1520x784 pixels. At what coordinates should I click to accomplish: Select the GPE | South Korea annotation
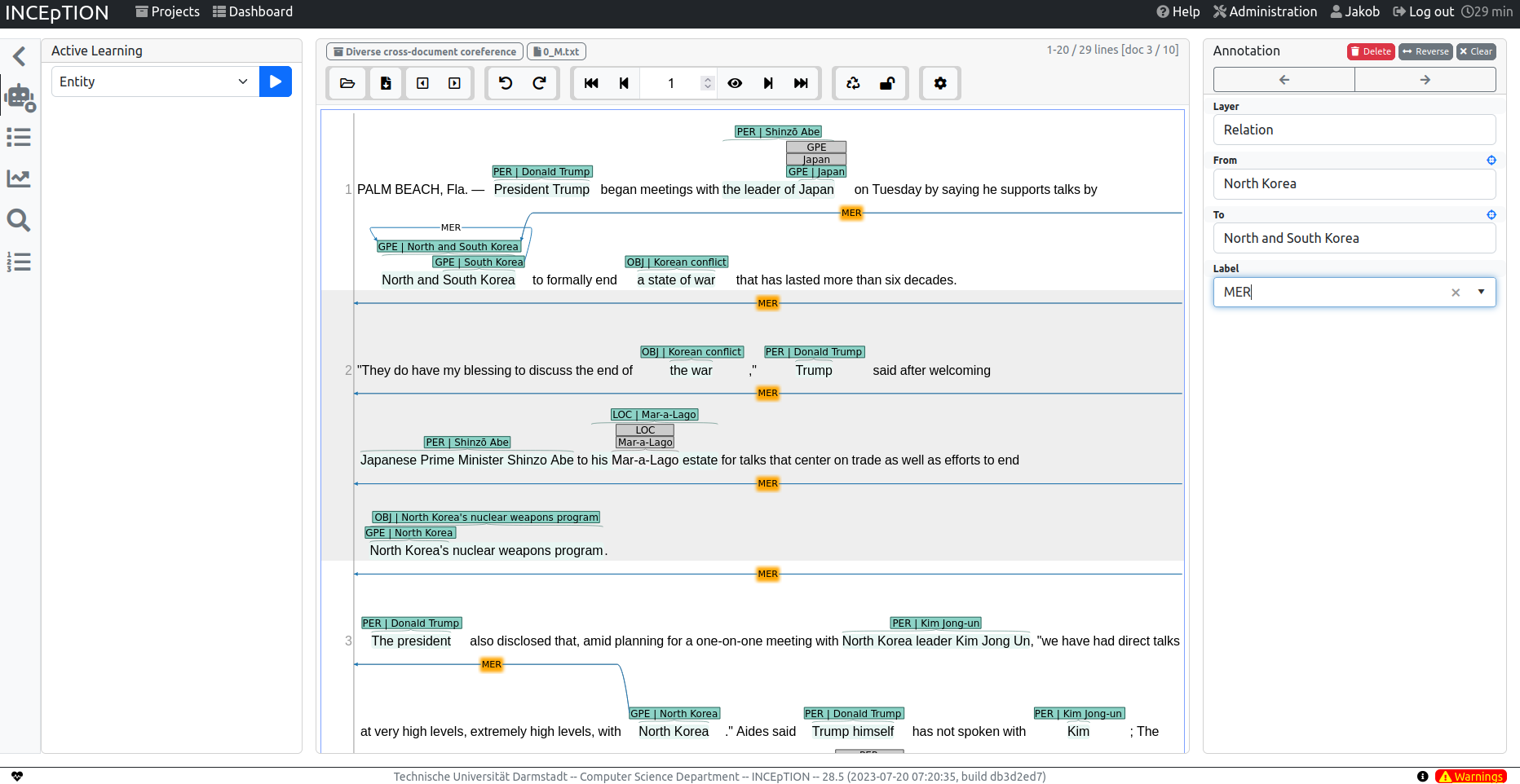(x=479, y=262)
